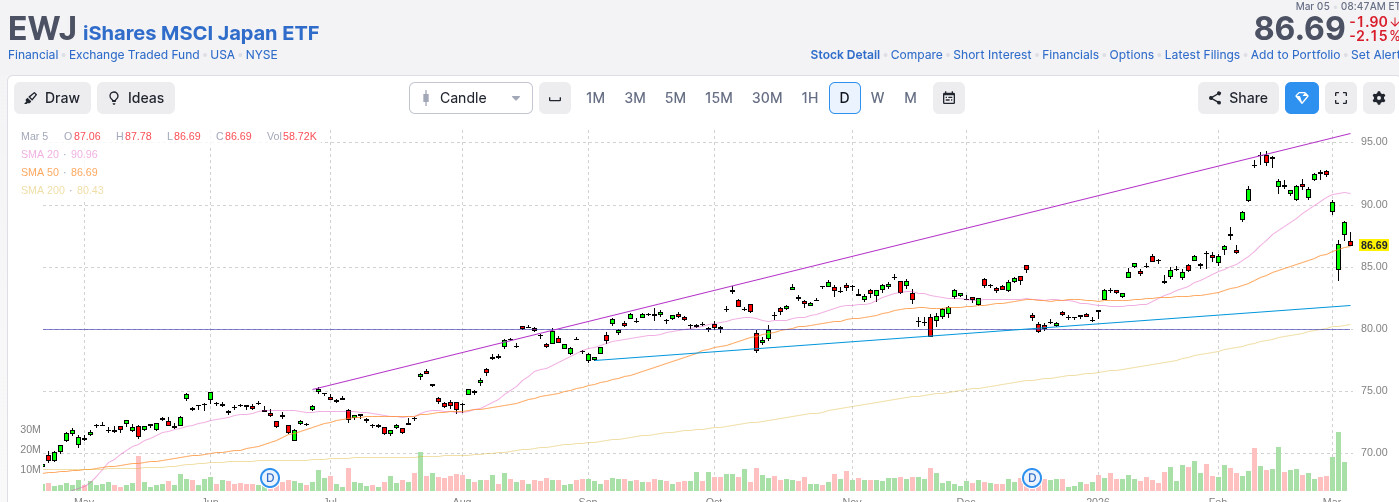Open the Candle chart type dropdown
The width and height of the screenshot is (1399, 502).
pyautogui.click(x=471, y=98)
